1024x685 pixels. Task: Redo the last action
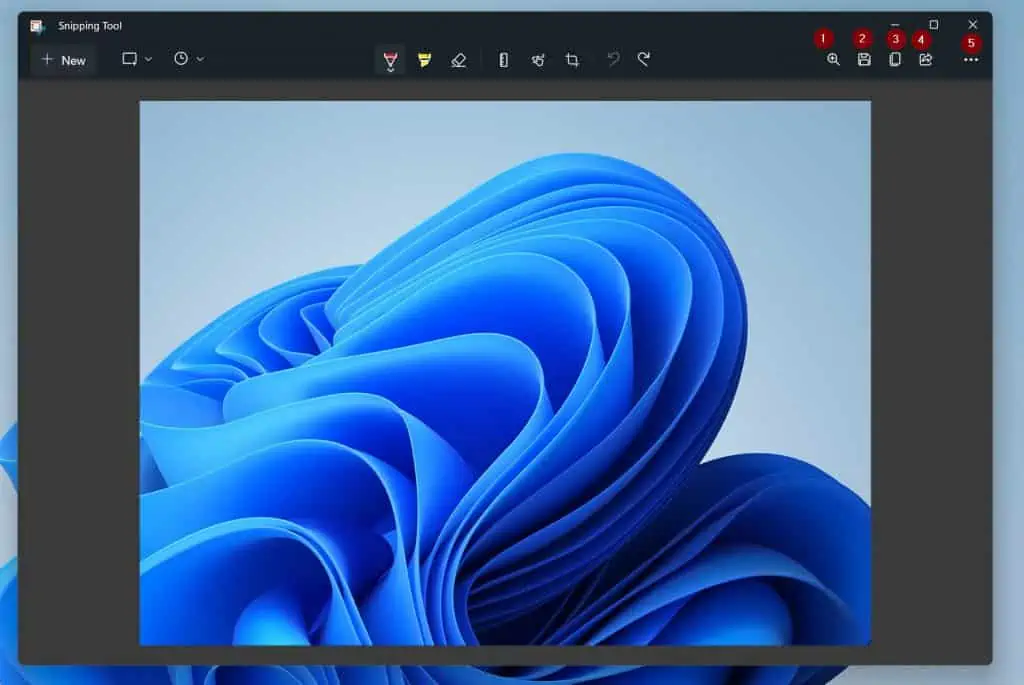(x=644, y=60)
